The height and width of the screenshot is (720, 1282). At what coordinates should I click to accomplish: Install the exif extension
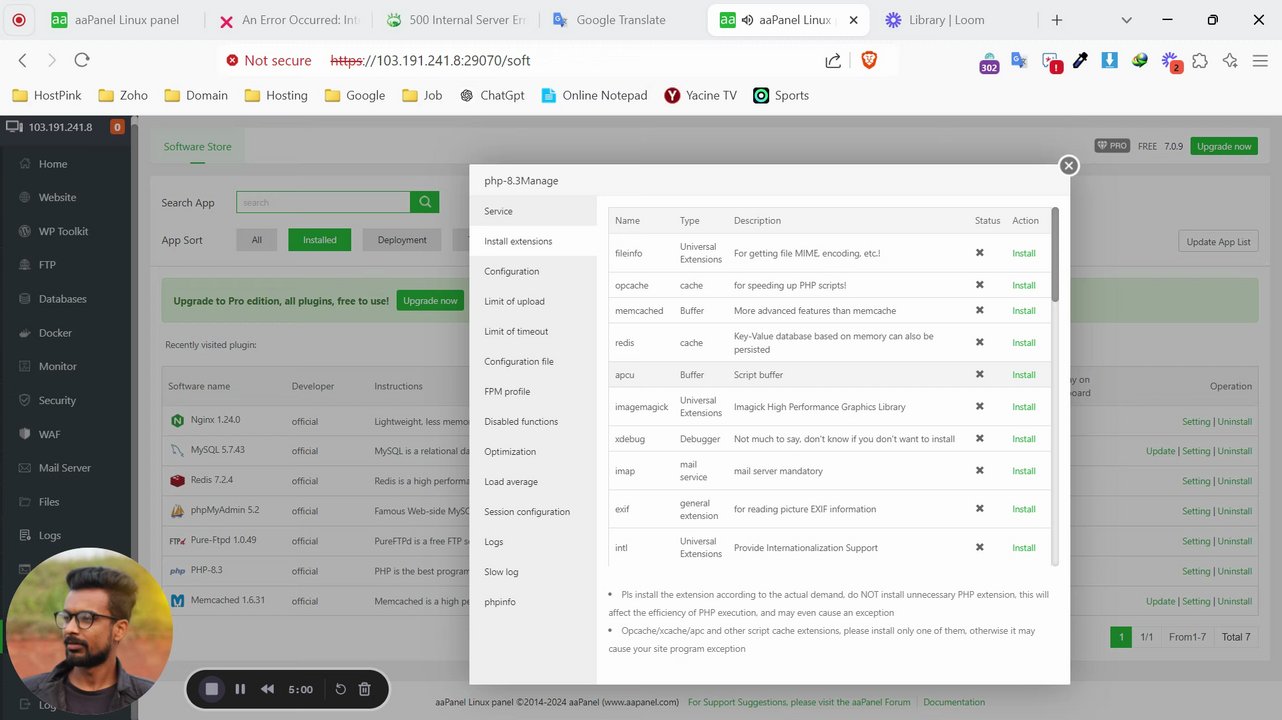tap(1023, 509)
